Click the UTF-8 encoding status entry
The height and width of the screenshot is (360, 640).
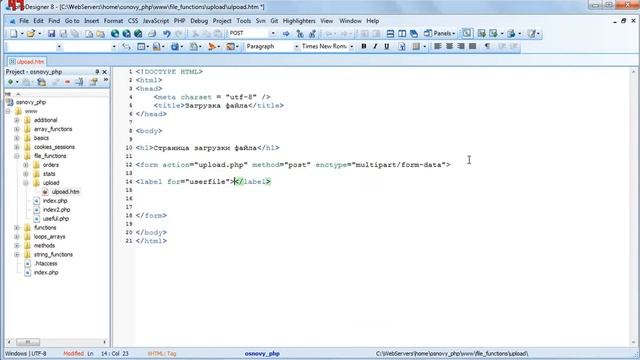[39, 353]
